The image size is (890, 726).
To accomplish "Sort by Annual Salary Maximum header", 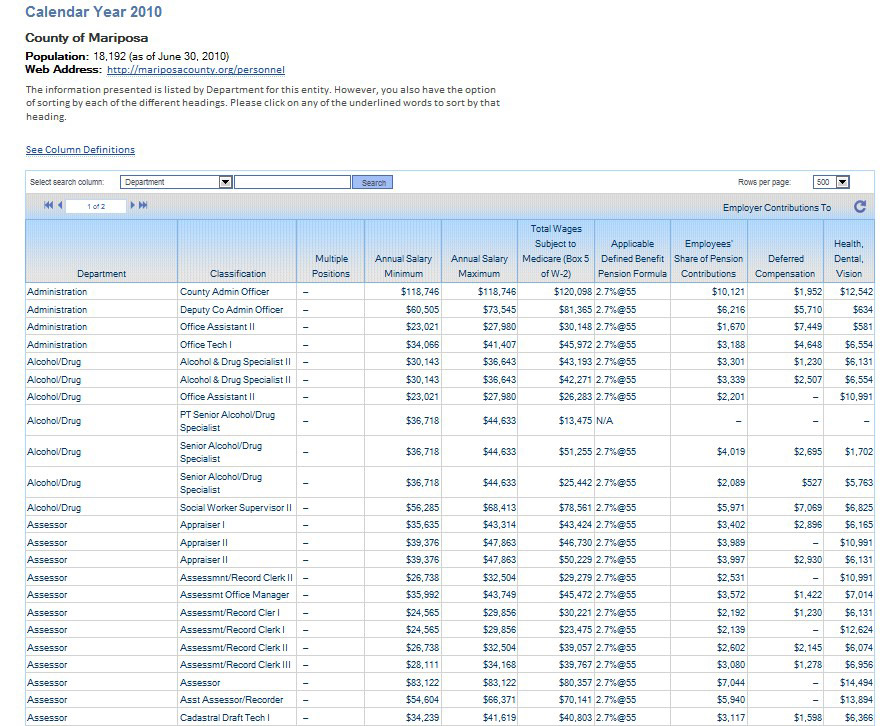I will tap(479, 266).
